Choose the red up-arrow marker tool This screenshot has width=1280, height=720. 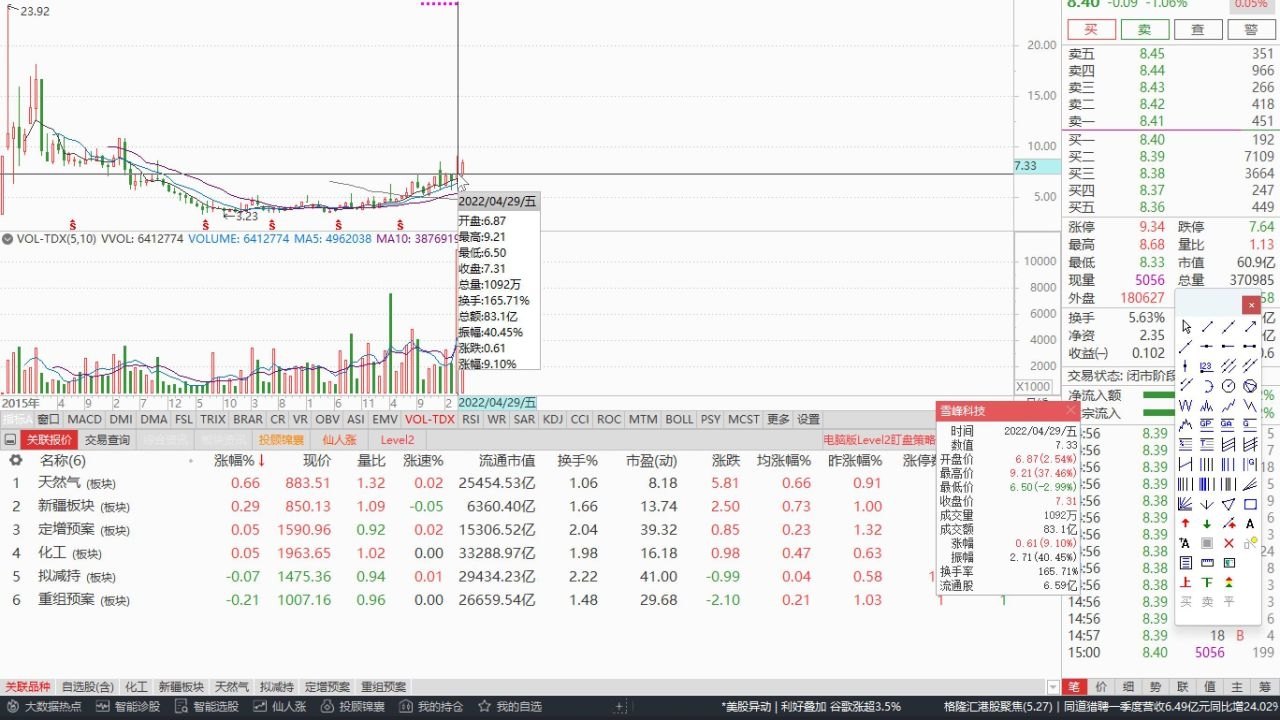coord(1186,523)
